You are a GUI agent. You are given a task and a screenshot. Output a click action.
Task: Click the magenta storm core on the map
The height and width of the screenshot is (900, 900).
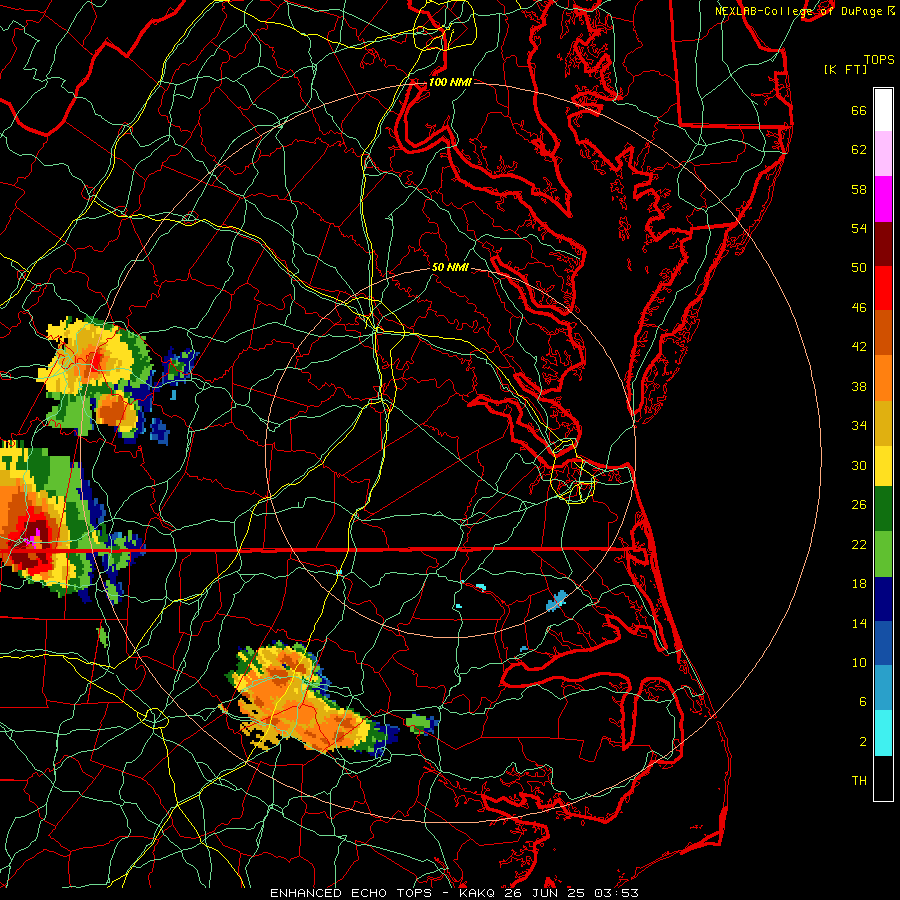click(x=33, y=540)
